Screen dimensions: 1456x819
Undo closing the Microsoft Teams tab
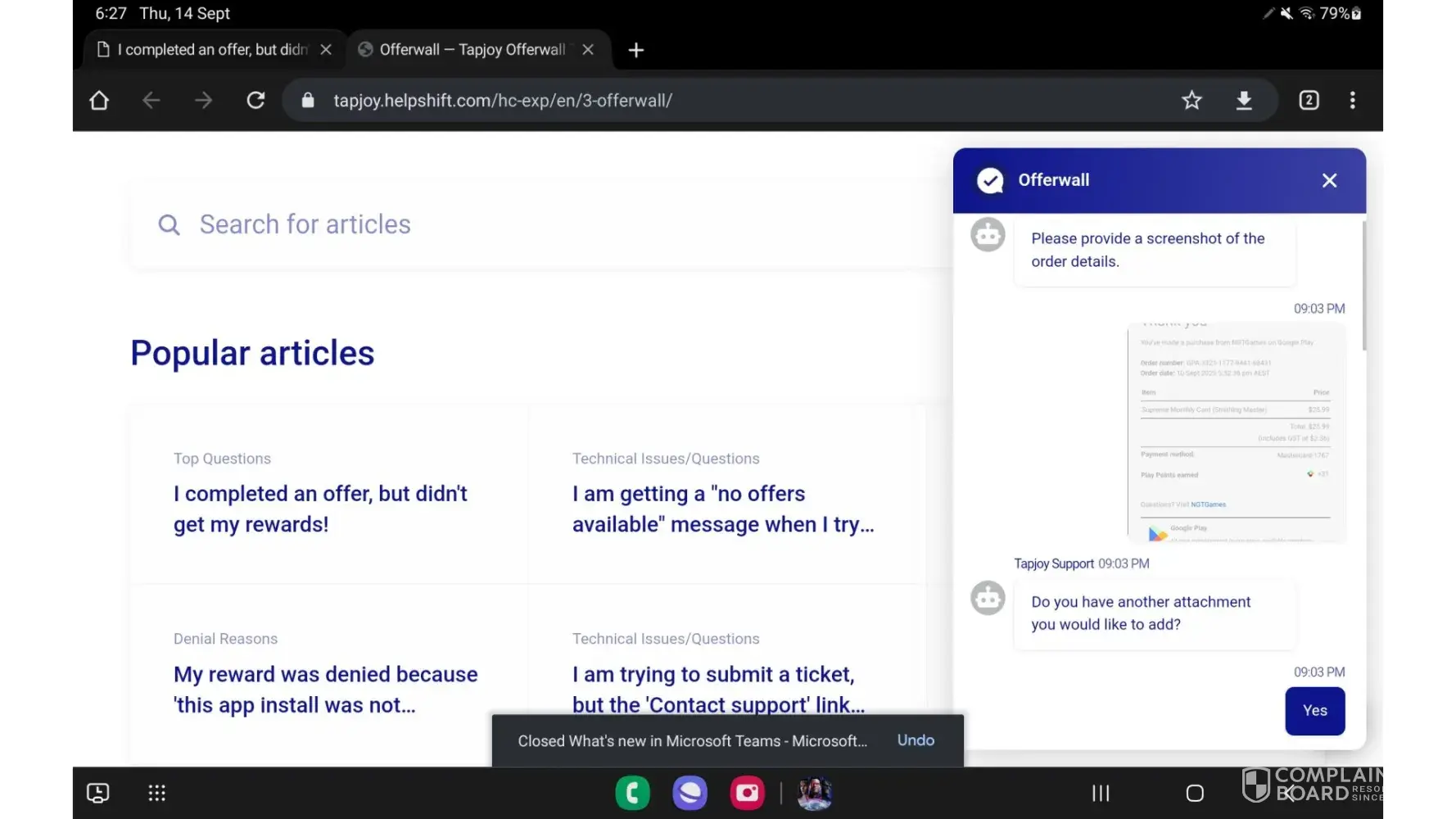pyautogui.click(x=916, y=740)
